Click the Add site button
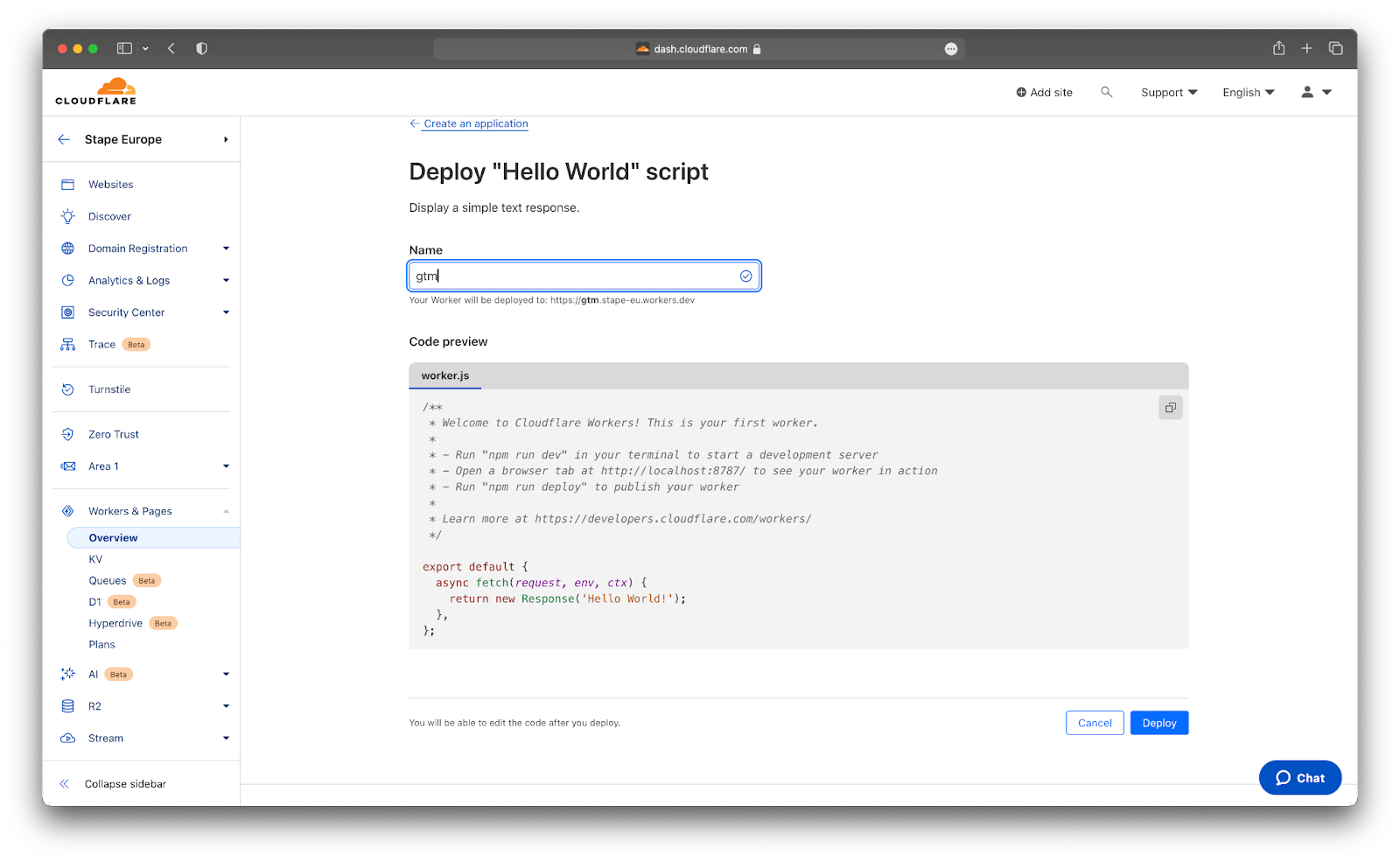Screen dimensions: 1400x862 1044,92
